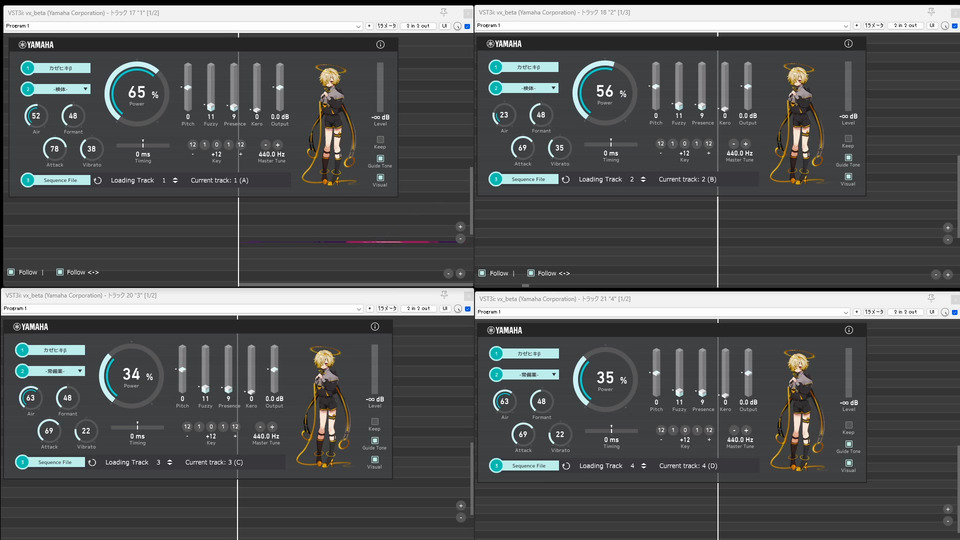
Task: Toggle the Follow | checkbox in track 17 window
Action: point(11,272)
